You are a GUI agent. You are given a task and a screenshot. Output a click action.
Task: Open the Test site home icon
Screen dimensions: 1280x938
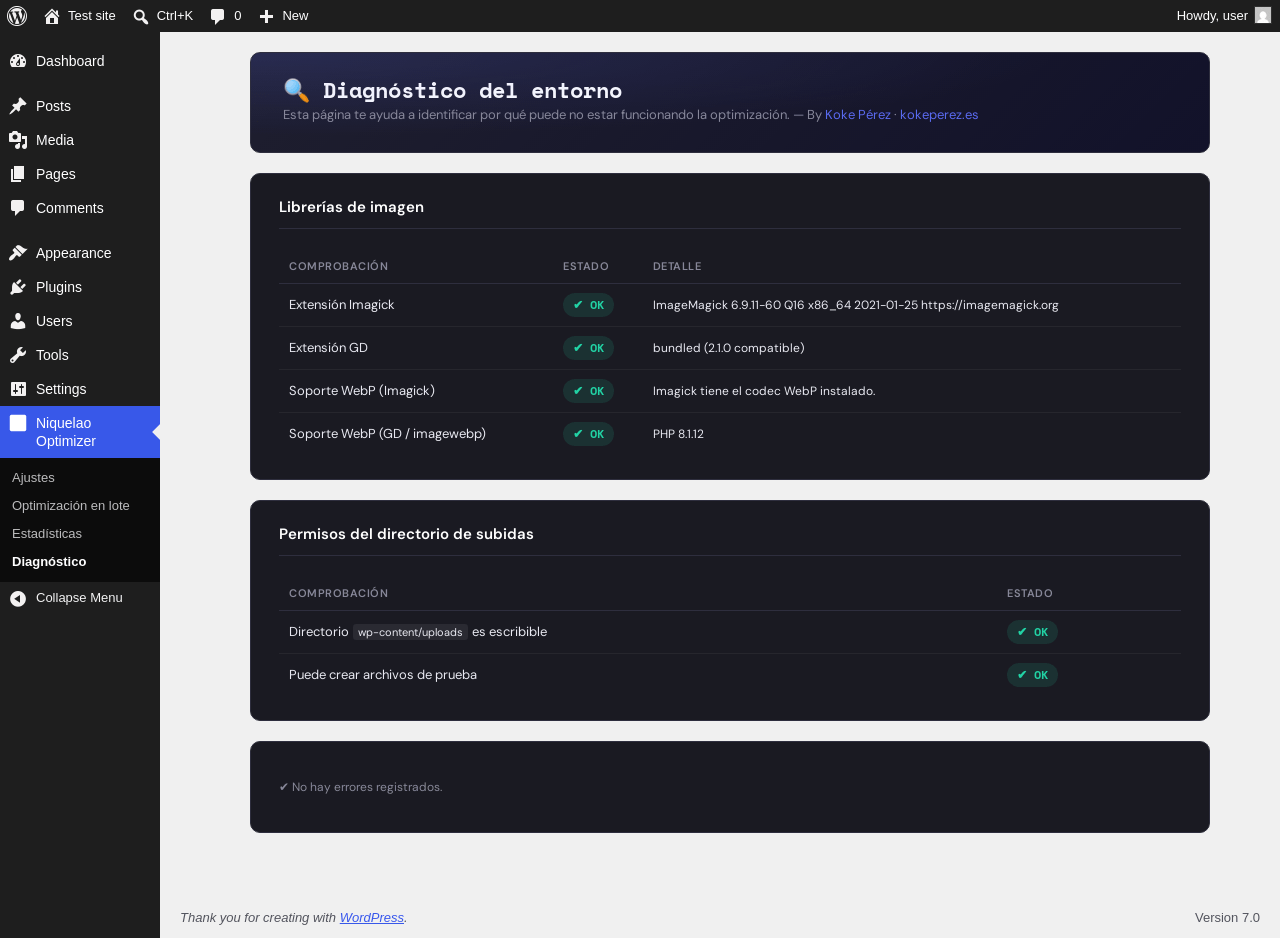pyautogui.click(x=52, y=16)
